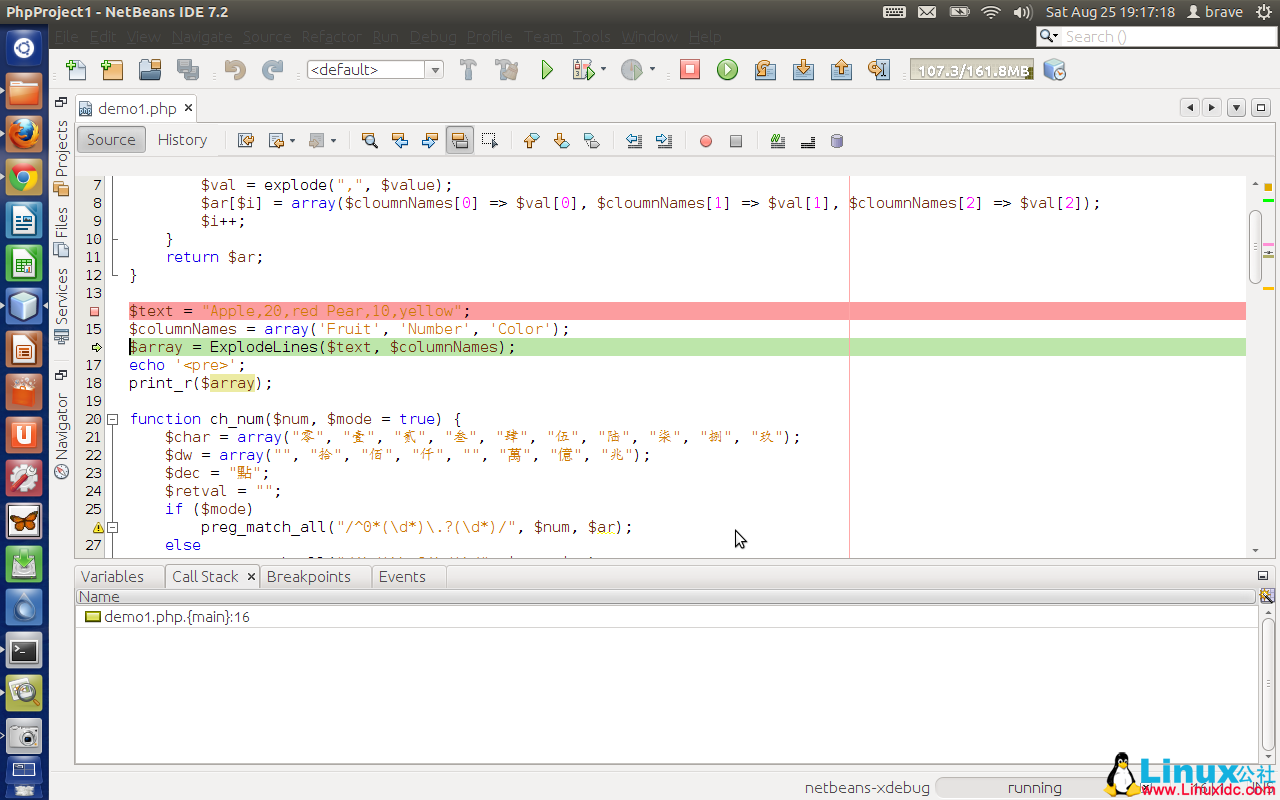Open Debug Project dropdown arrow
Screen dimensions: 1280x800
604,70
